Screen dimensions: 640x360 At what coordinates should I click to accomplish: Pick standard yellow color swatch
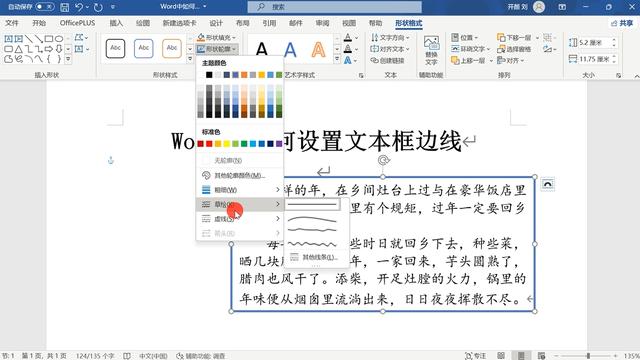[x=227, y=144]
